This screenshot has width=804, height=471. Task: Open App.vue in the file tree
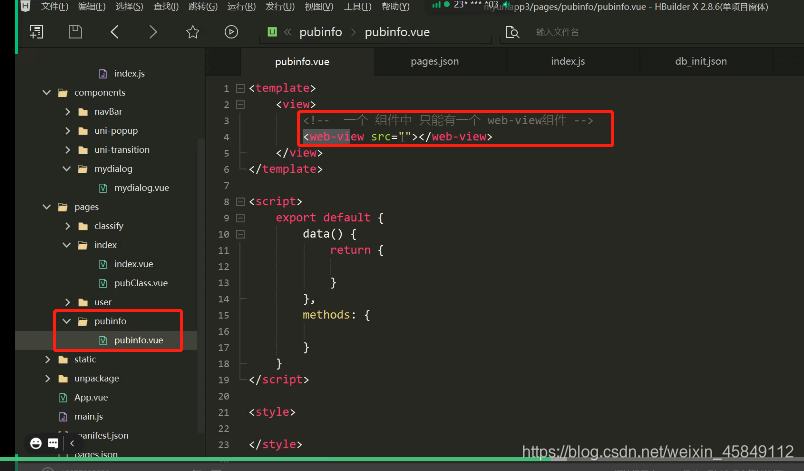pos(91,398)
